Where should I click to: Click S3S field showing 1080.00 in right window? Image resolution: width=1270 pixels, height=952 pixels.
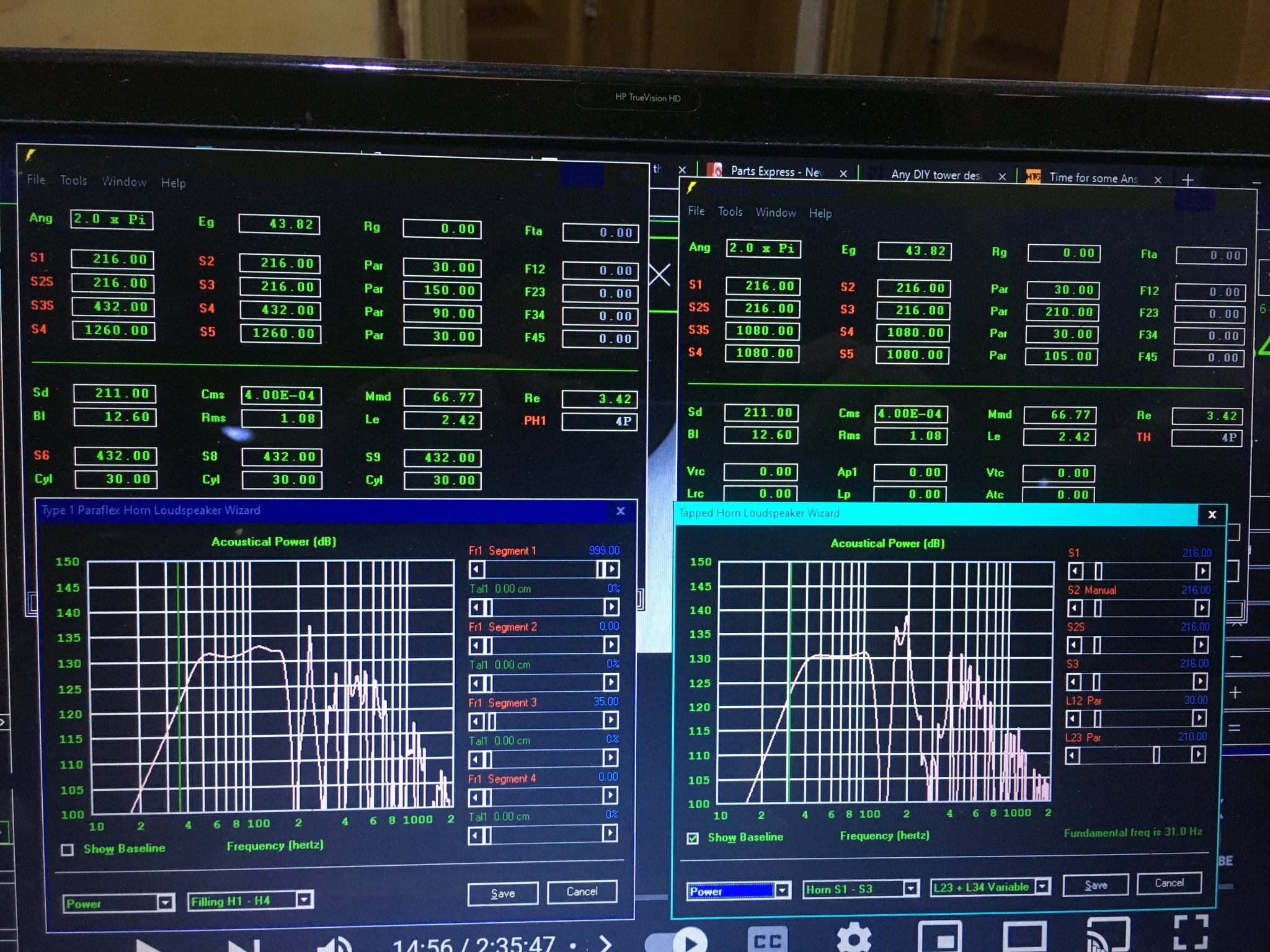click(x=762, y=331)
